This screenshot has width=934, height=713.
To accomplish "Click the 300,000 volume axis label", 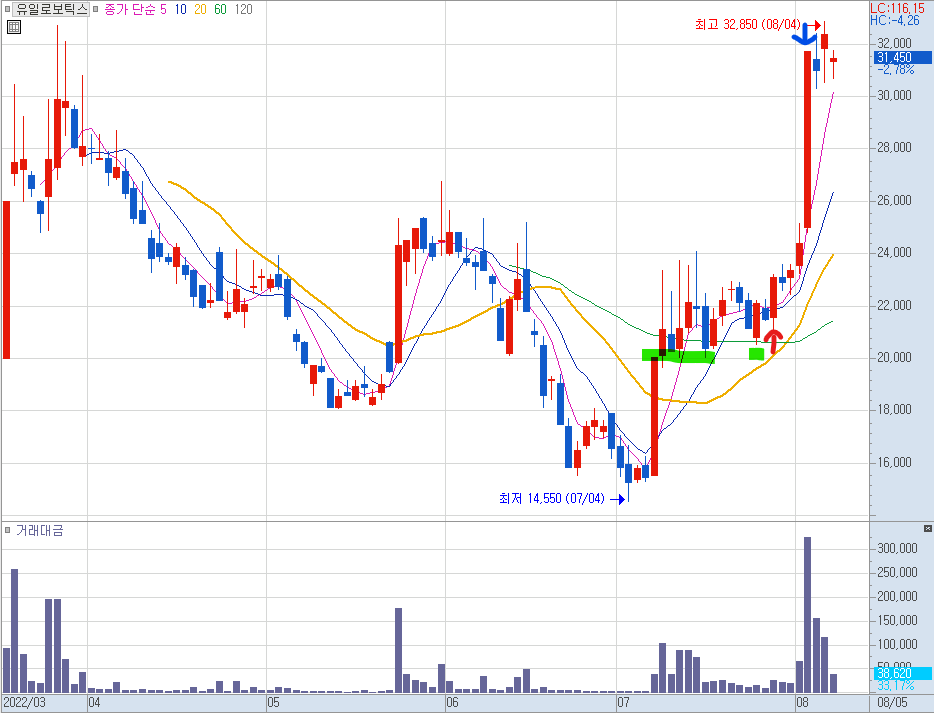I will pyautogui.click(x=897, y=548).
